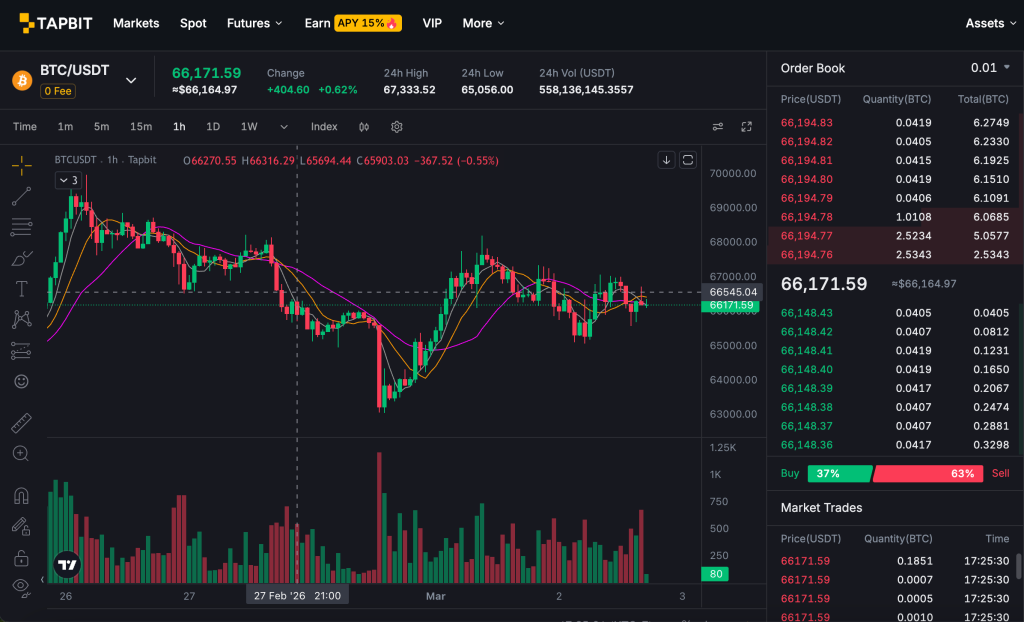Toggle drawings visibility eye icon
Screen dimensions: 1024x622
[21, 586]
